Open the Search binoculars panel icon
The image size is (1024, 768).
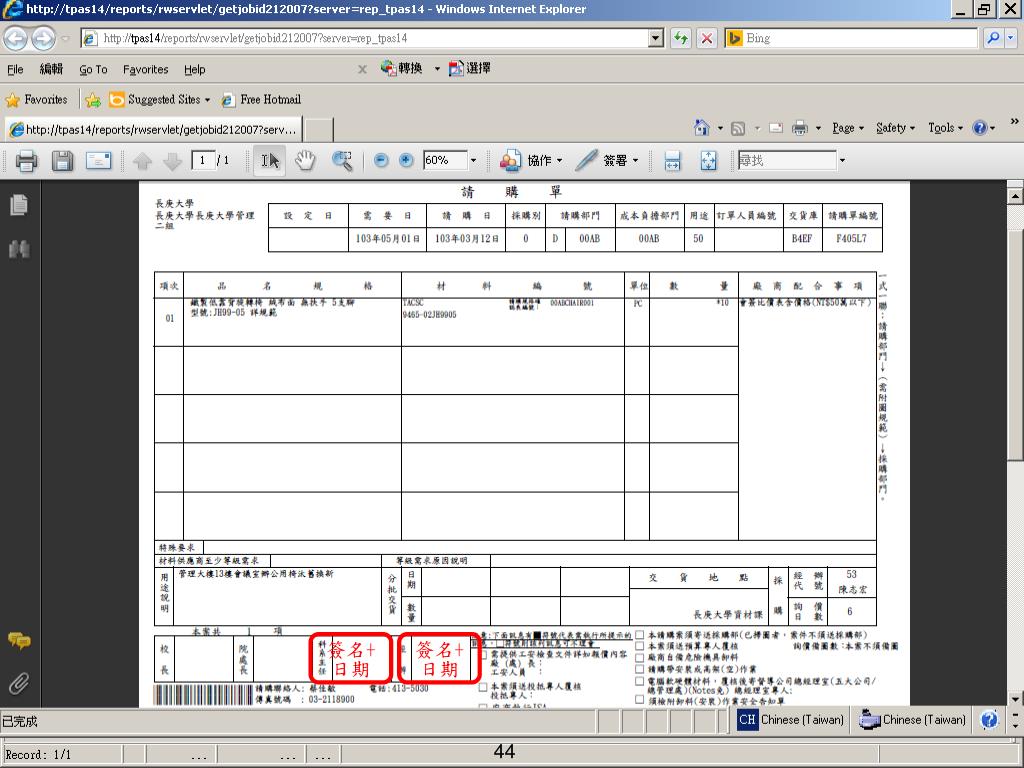click(x=19, y=249)
